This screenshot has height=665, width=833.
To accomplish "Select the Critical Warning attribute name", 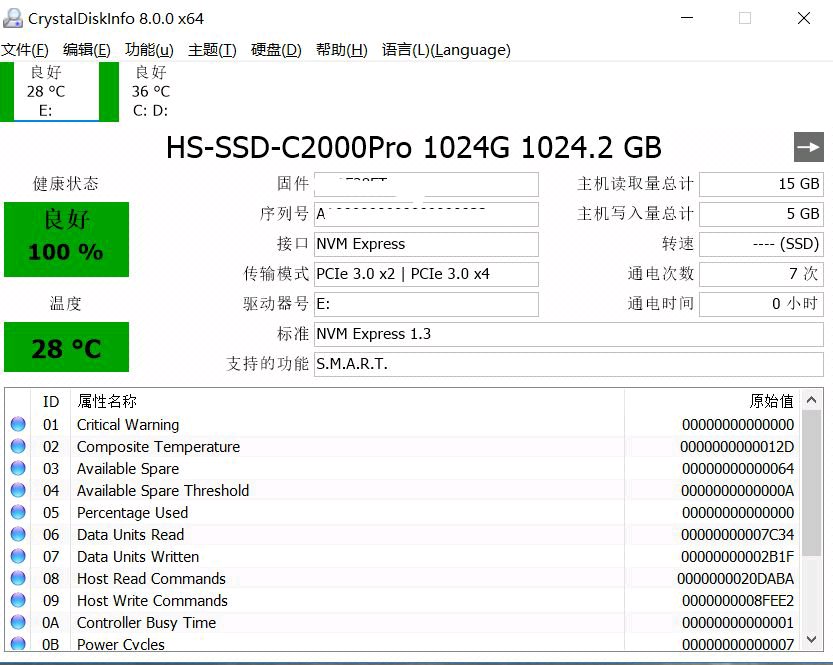I will tap(128, 425).
